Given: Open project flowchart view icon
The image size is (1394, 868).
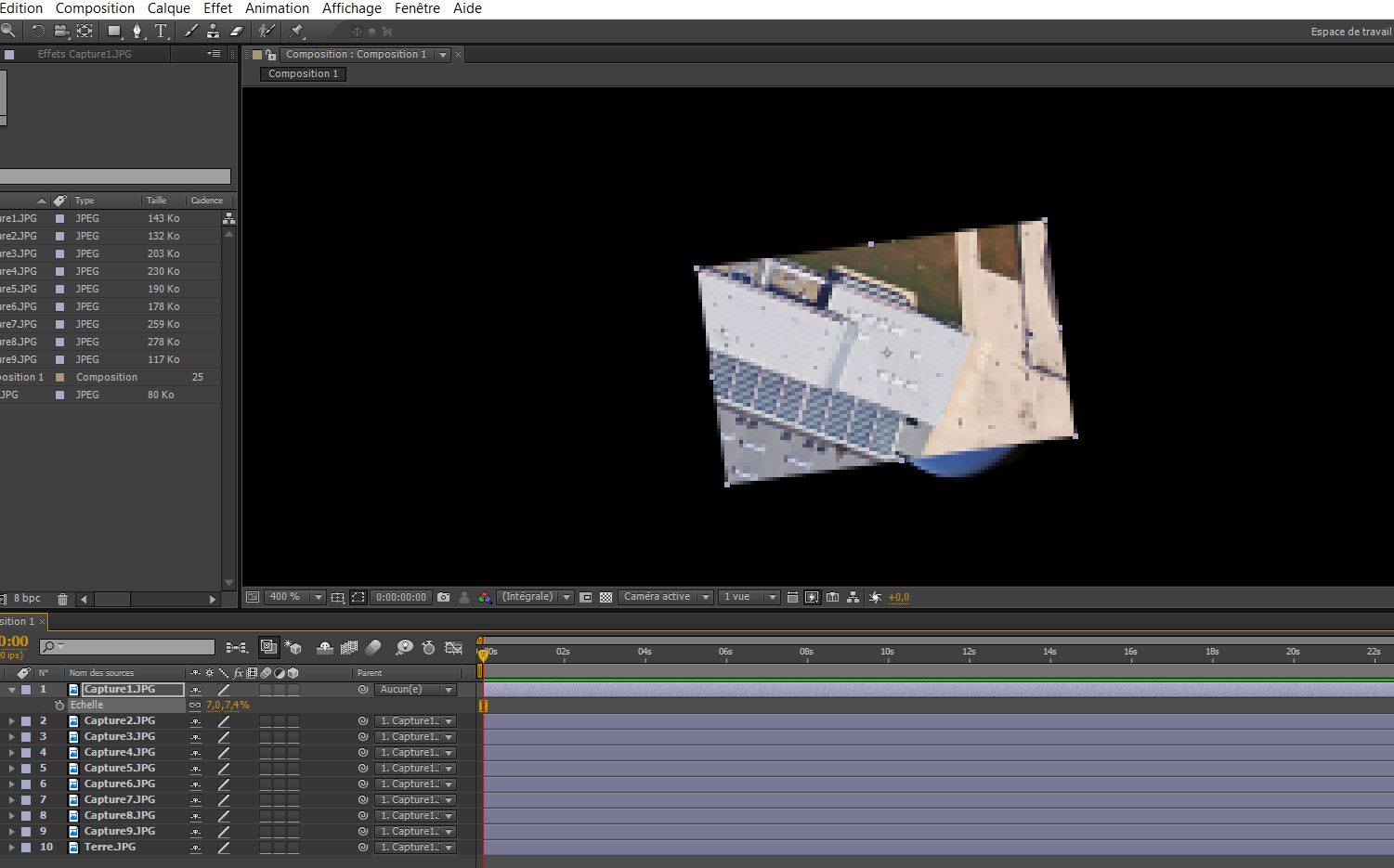Looking at the screenshot, I should pyautogui.click(x=228, y=218).
